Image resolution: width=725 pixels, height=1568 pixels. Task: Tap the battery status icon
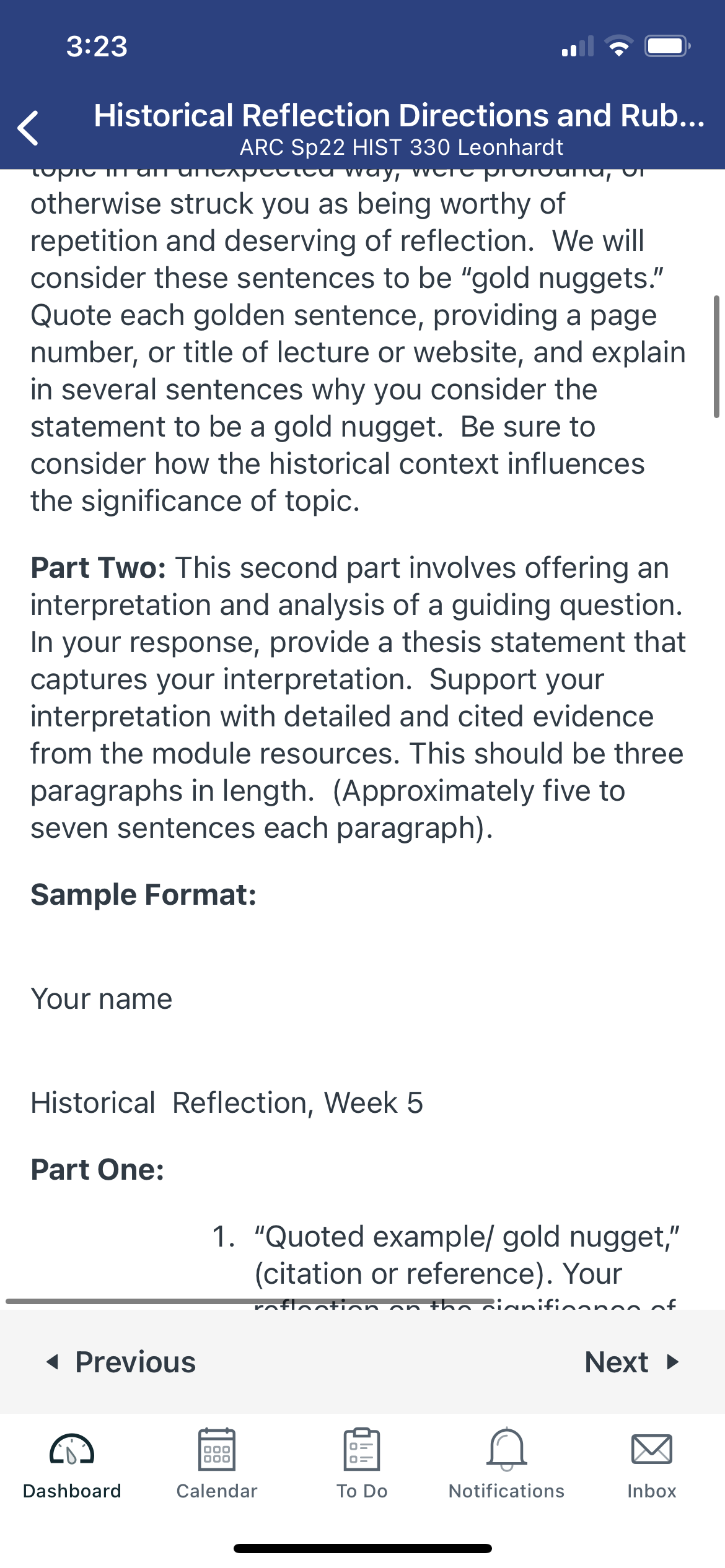pyautogui.click(x=667, y=46)
